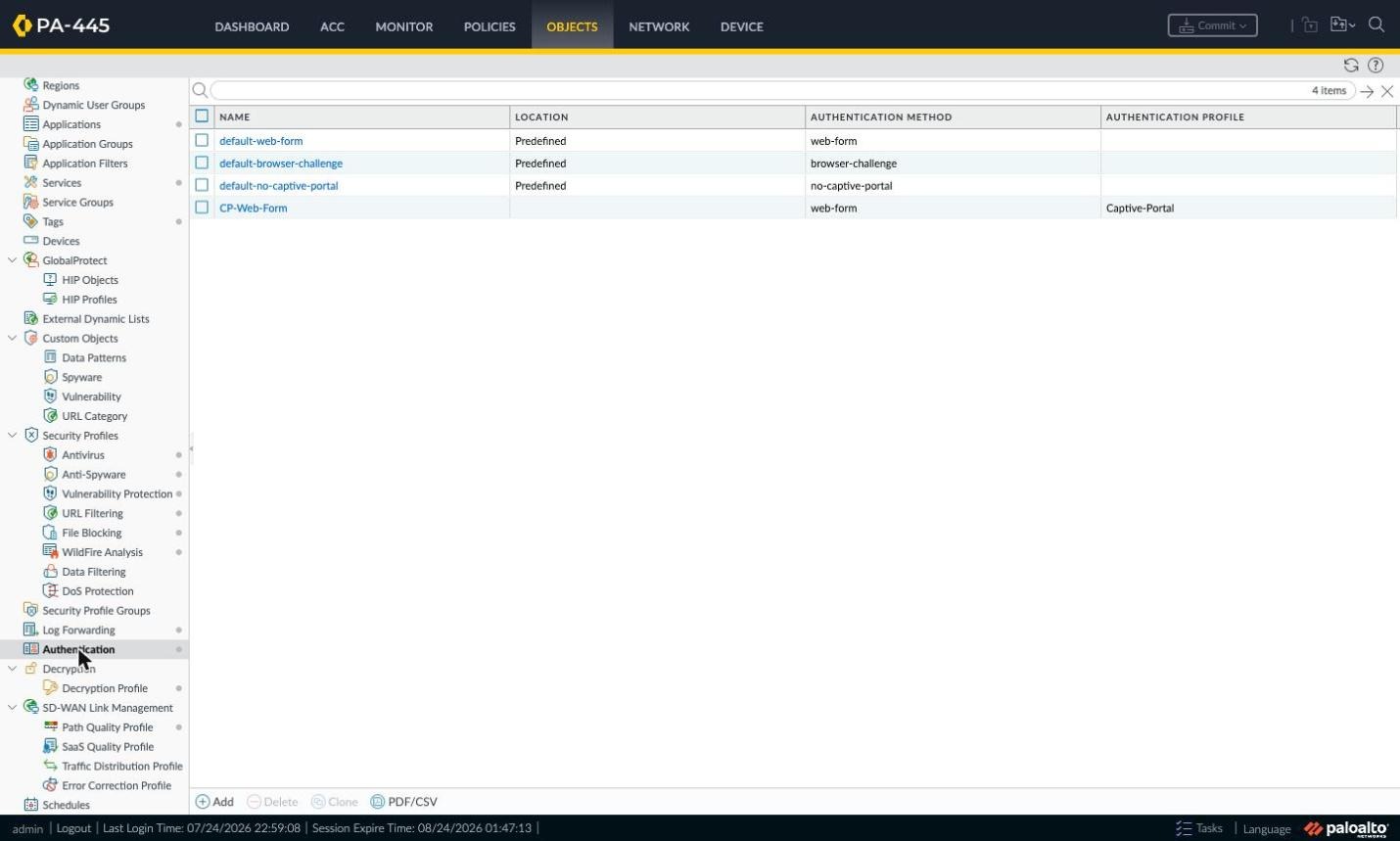
Task: Switch to the ACC tab
Action: coord(332,26)
